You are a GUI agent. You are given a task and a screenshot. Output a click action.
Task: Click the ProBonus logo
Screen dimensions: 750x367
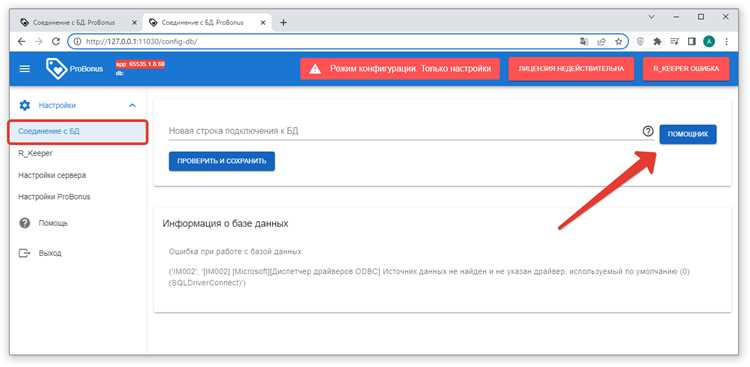coord(74,69)
